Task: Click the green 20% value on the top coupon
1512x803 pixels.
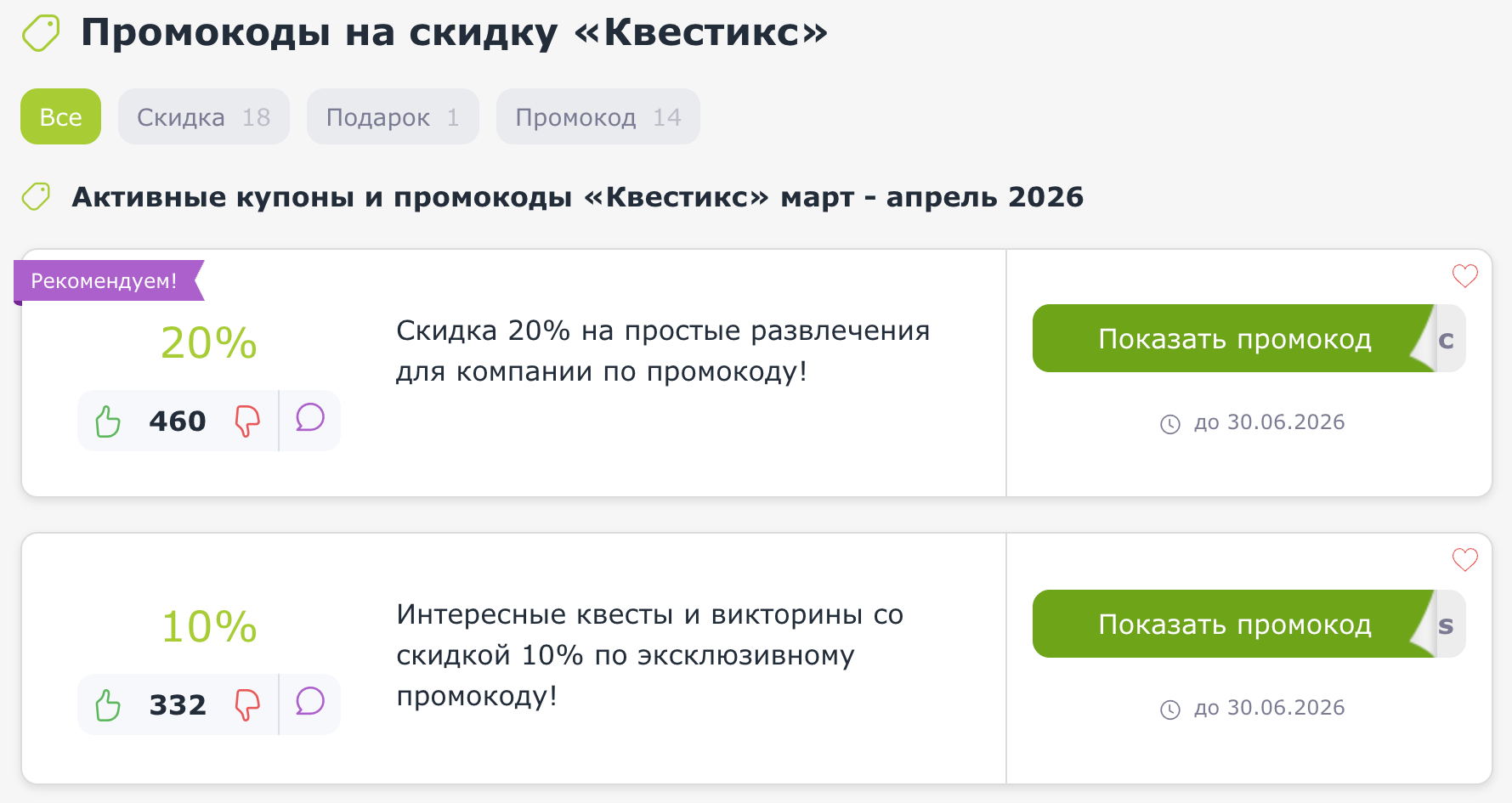Action: (208, 342)
